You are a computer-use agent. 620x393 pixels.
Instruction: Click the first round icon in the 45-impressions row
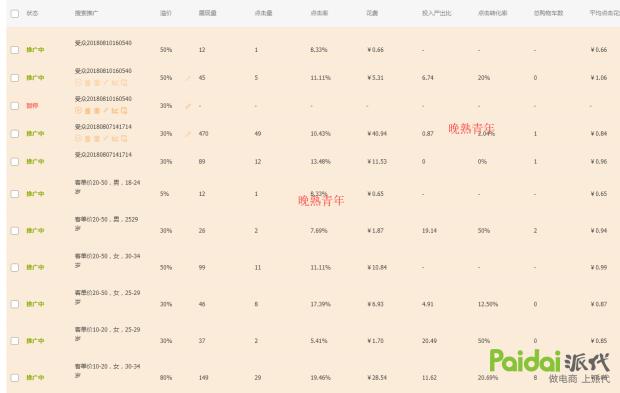78,83
